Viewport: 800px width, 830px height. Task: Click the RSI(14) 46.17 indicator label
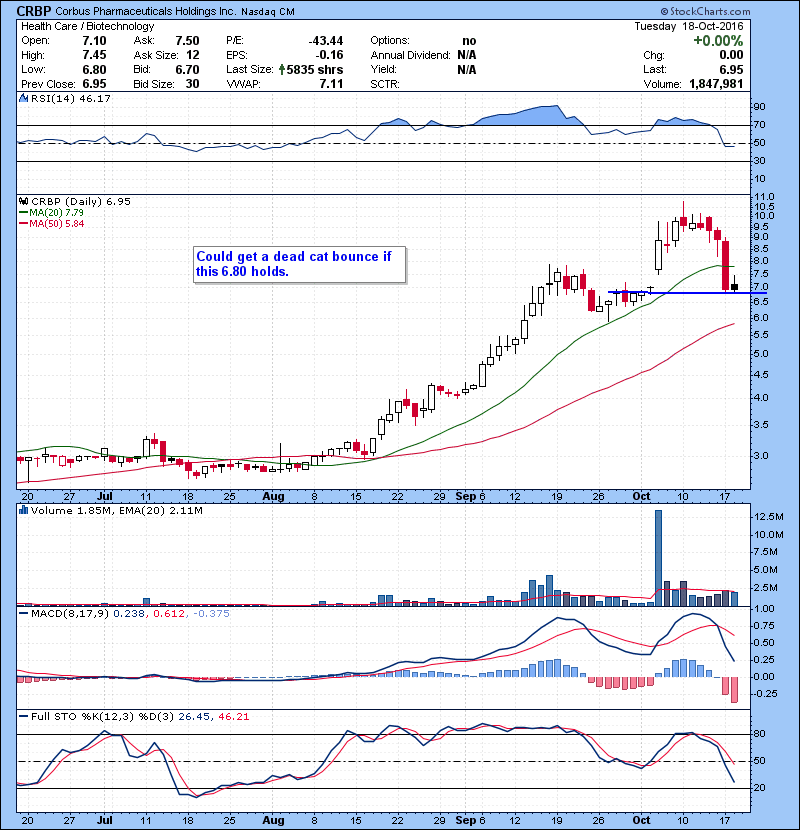[71, 98]
